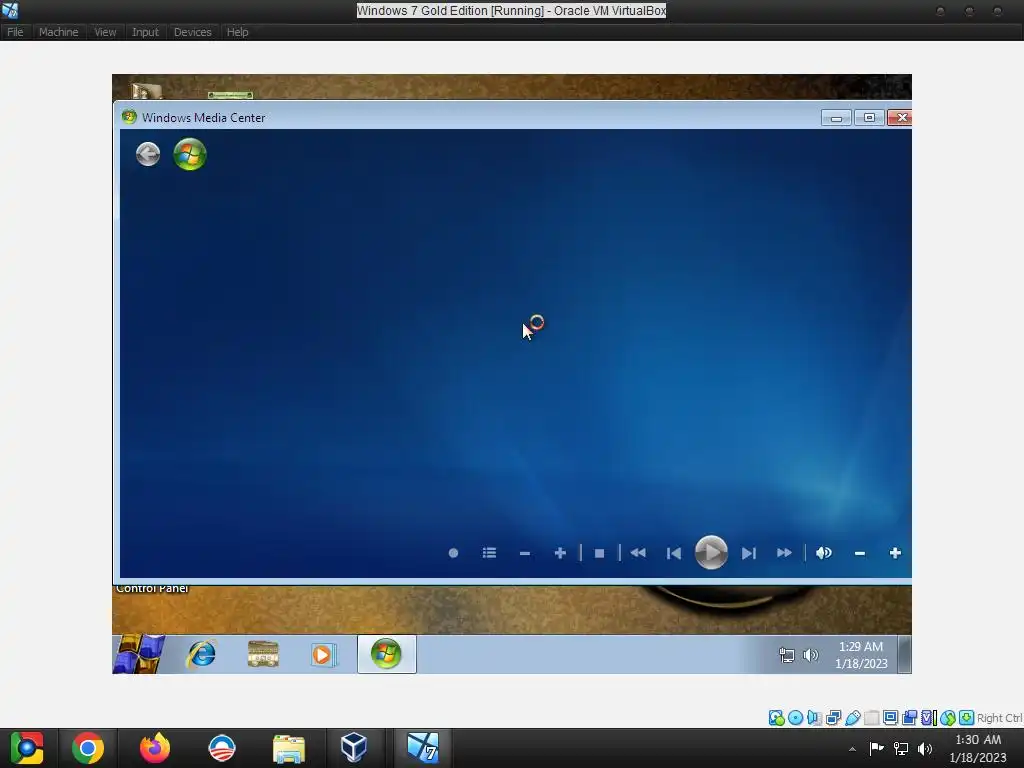Click the host volume speaker icon
This screenshot has width=1024, height=768.
point(925,749)
